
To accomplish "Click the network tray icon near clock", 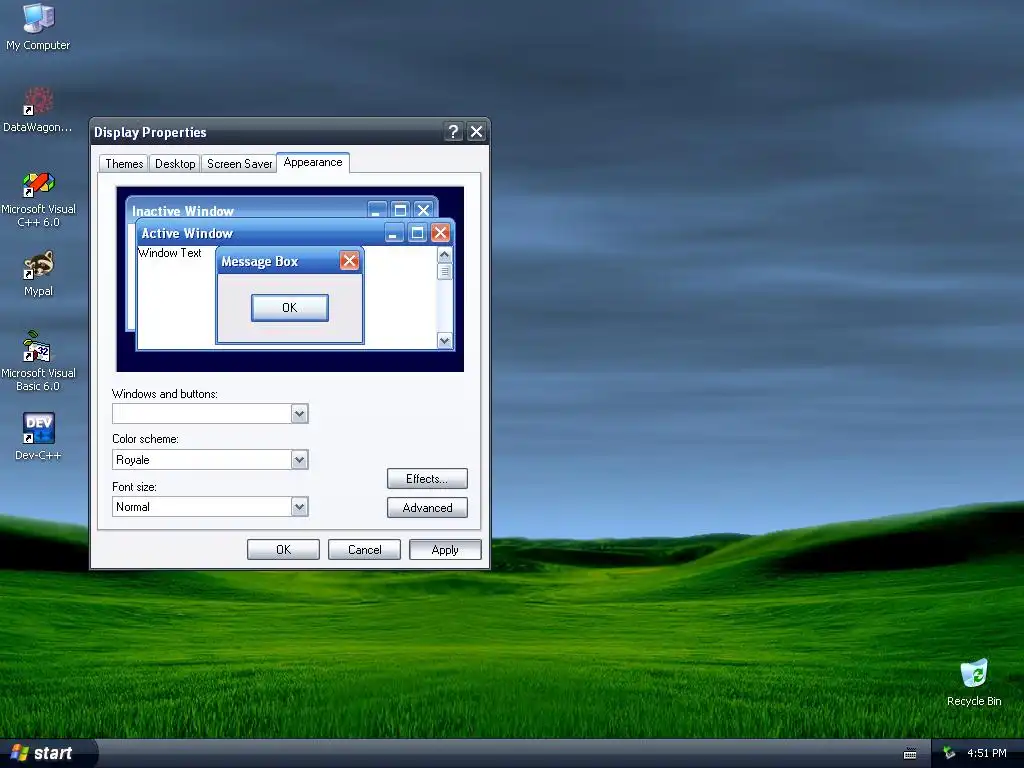I will pos(949,753).
